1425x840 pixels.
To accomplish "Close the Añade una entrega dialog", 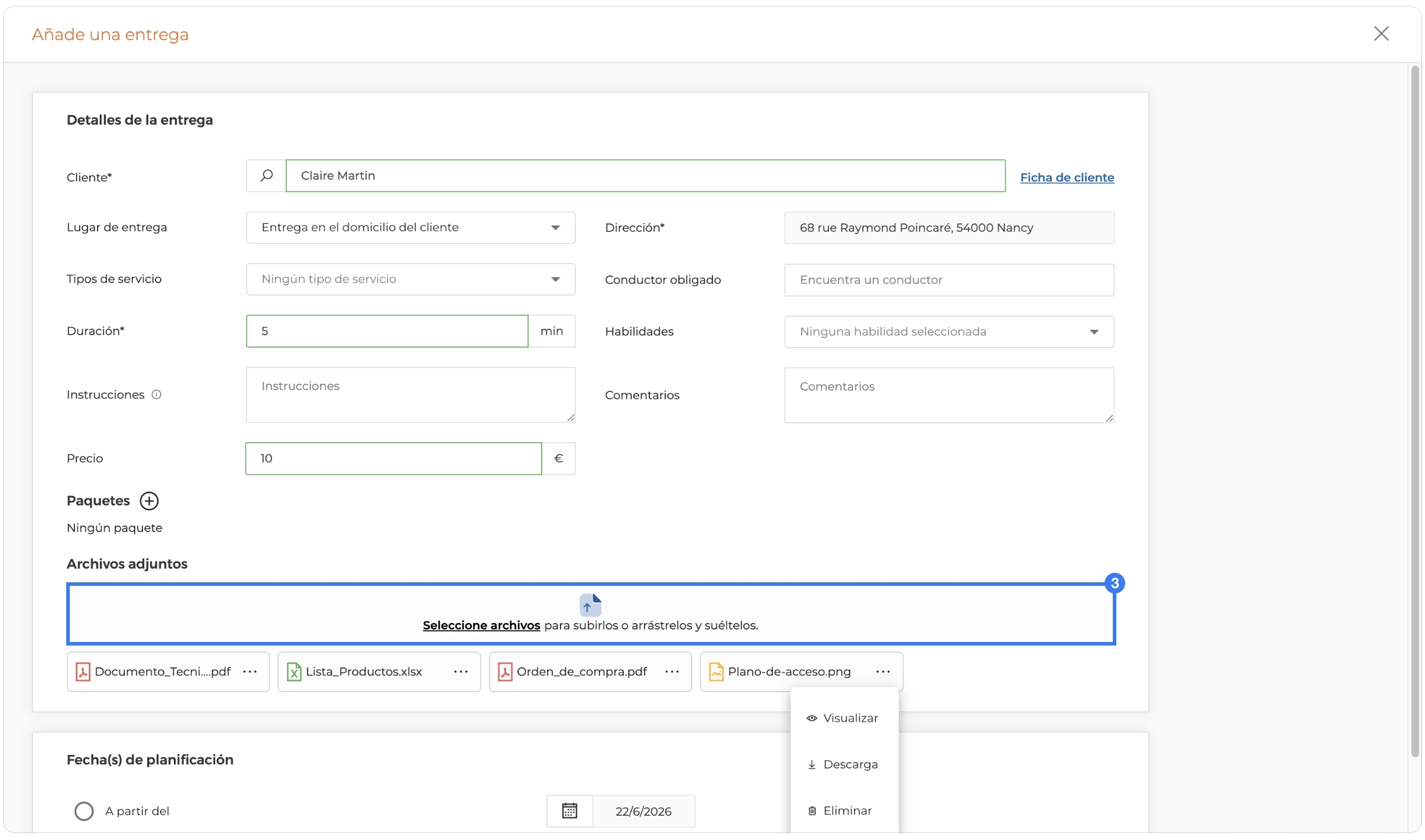I will [x=1381, y=34].
